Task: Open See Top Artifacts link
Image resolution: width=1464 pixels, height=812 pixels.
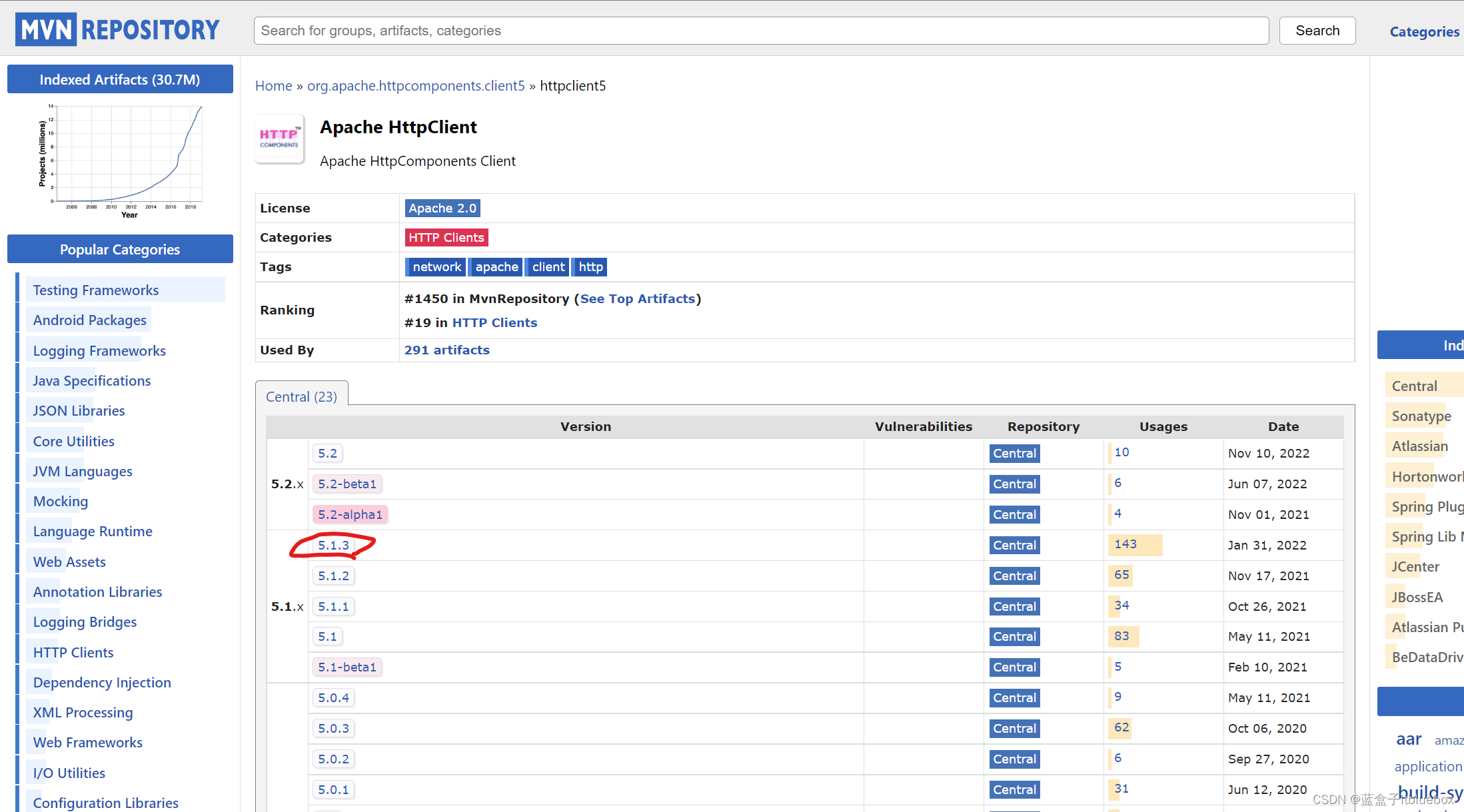Action: [638, 299]
